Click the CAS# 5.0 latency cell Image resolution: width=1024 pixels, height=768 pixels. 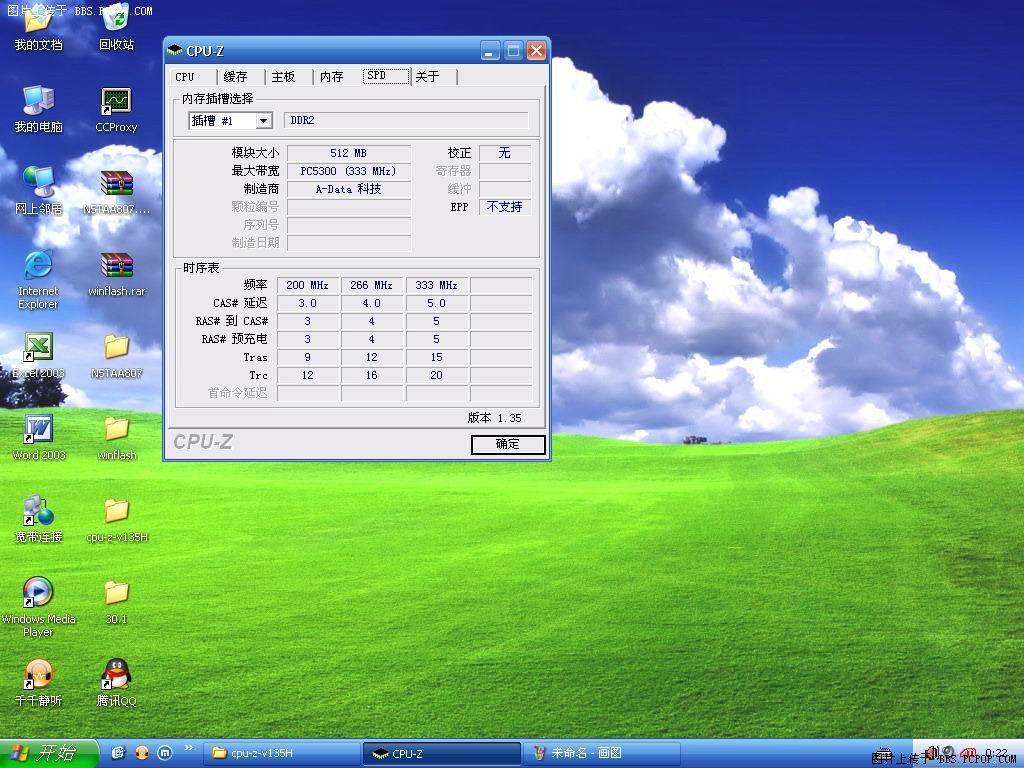point(436,303)
